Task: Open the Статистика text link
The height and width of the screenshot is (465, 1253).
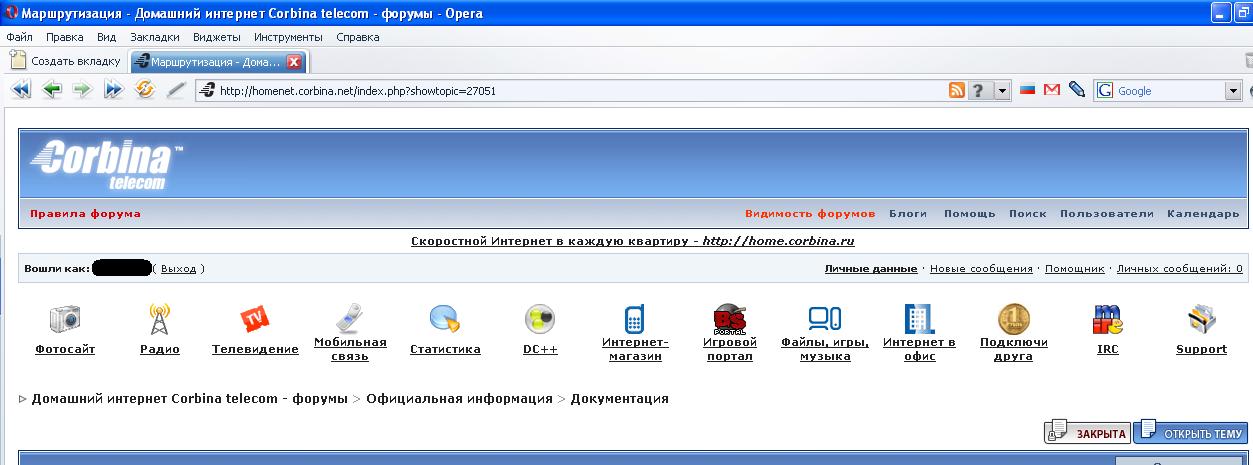Action: coord(445,349)
